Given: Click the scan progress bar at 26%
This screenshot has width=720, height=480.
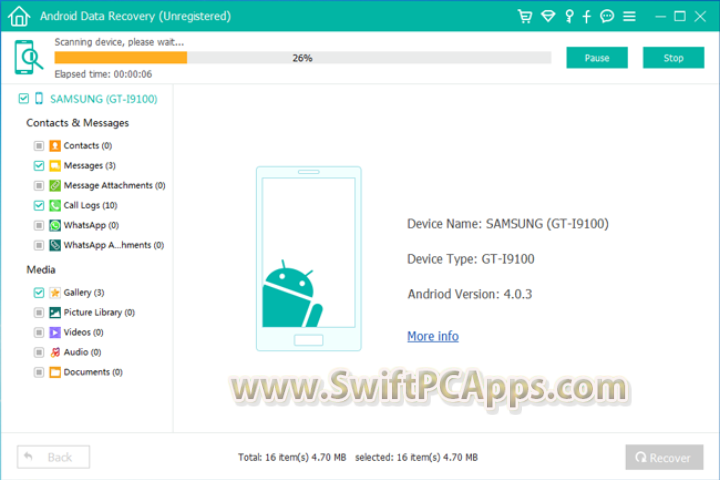Looking at the screenshot, I should tap(303, 58).
